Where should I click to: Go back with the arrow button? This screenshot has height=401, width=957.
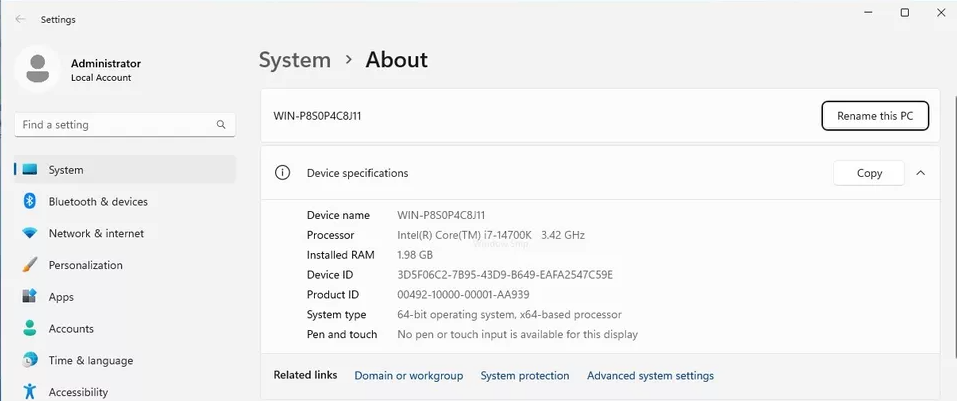pyautogui.click(x=20, y=20)
